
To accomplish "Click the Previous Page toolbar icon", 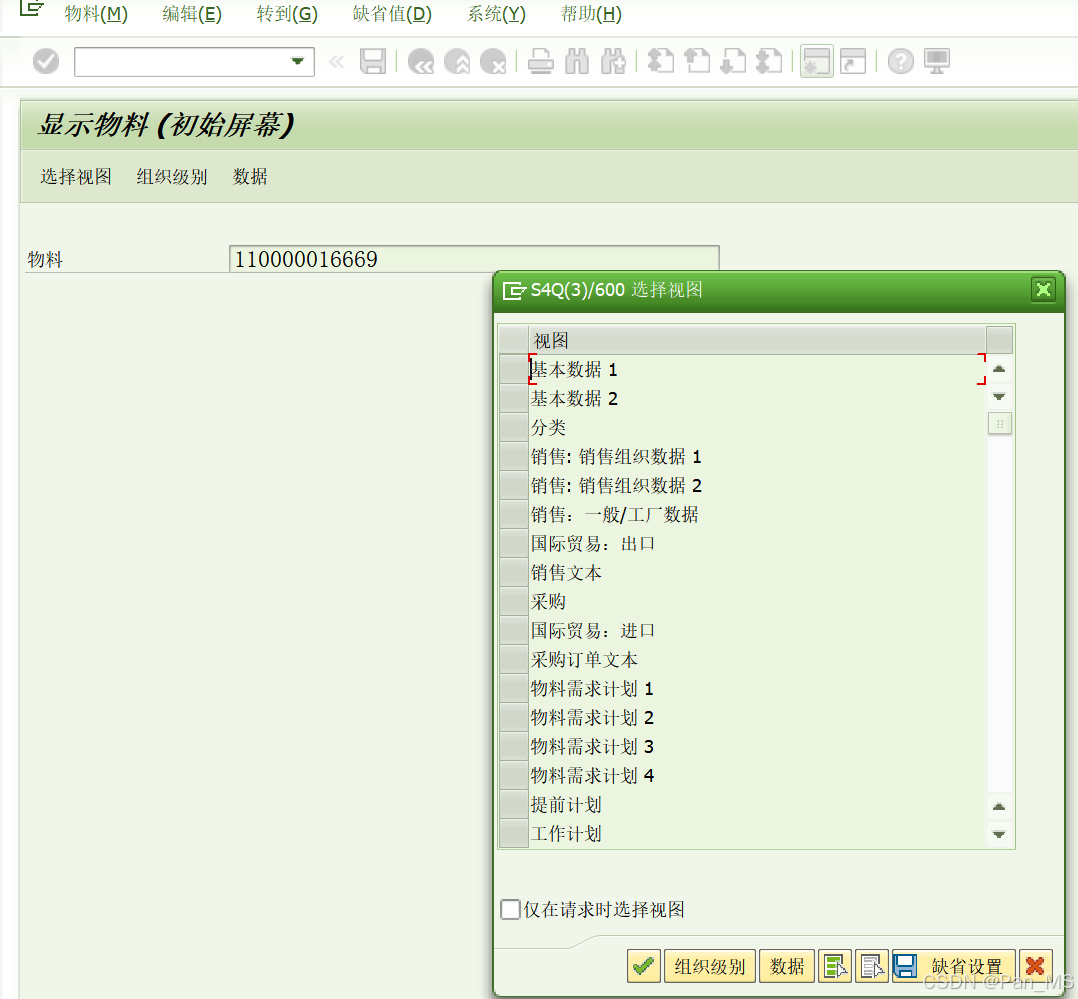I will click(697, 62).
